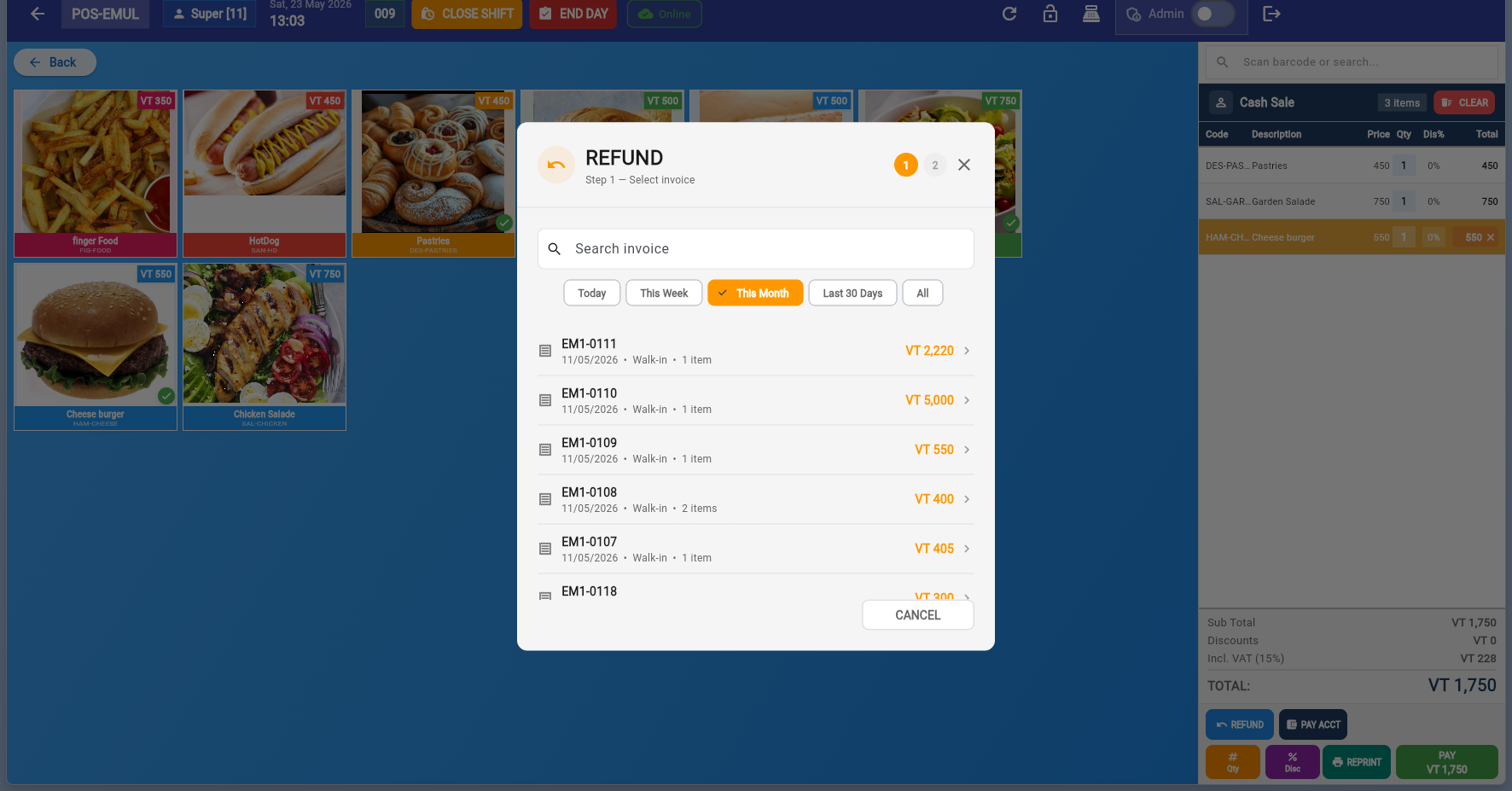The width and height of the screenshot is (1512, 791).
Task: Open invoice EM1-0111
Action: [756, 351]
